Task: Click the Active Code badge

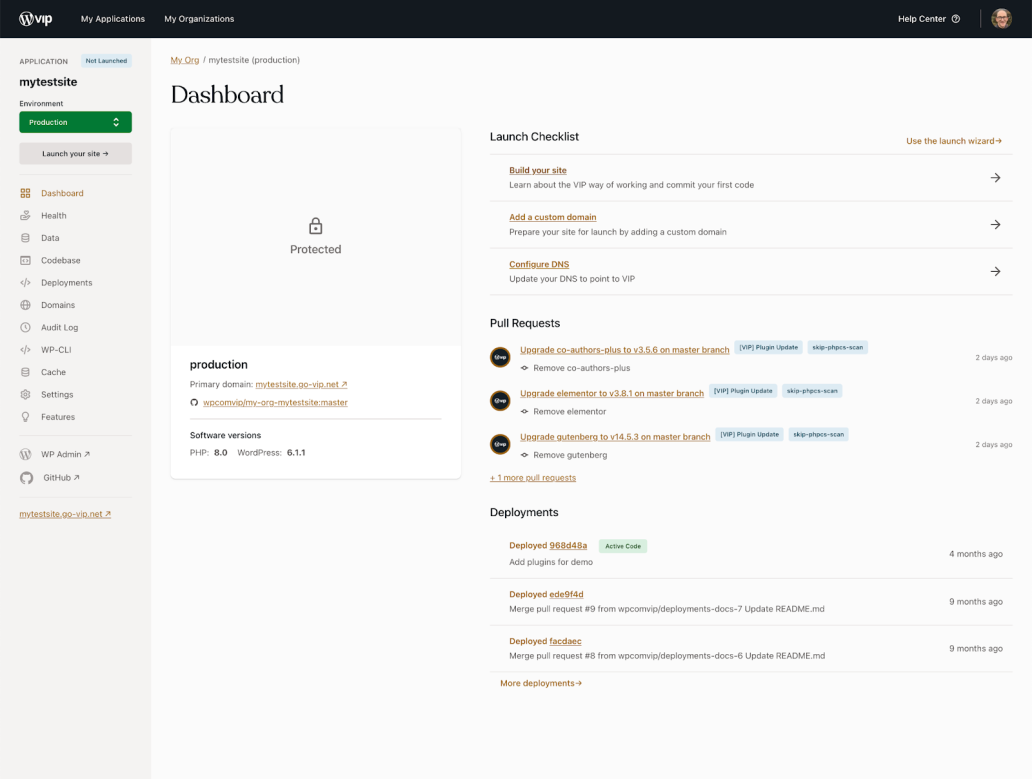Action: tap(623, 546)
